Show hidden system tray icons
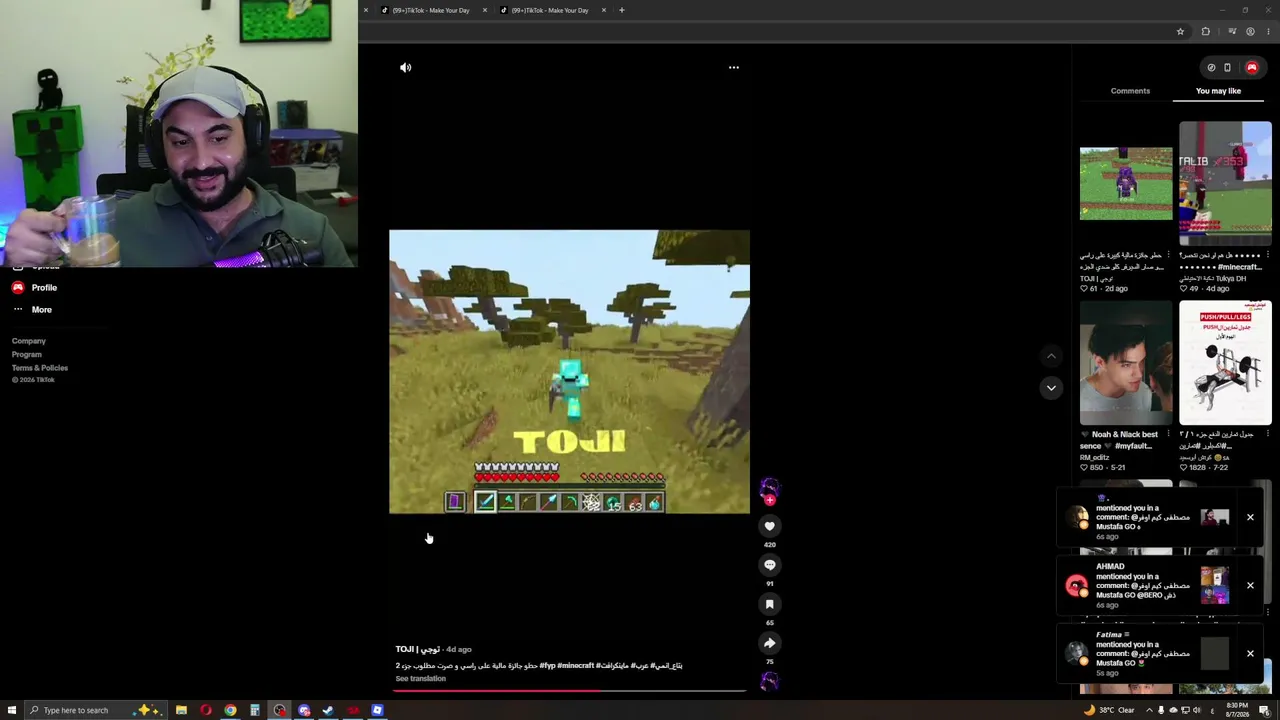The width and height of the screenshot is (1280, 720). [x=1148, y=711]
